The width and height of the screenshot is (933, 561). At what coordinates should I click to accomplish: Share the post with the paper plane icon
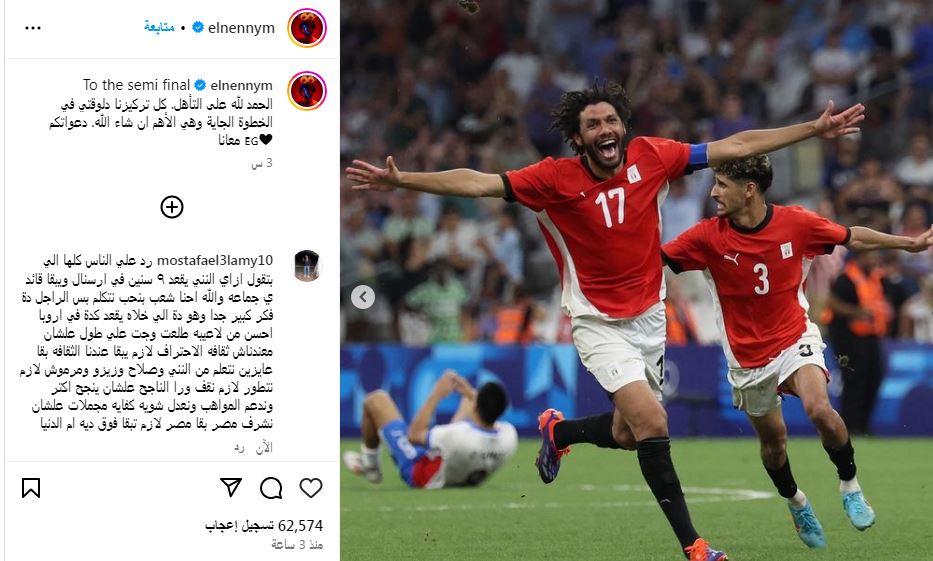[231, 487]
